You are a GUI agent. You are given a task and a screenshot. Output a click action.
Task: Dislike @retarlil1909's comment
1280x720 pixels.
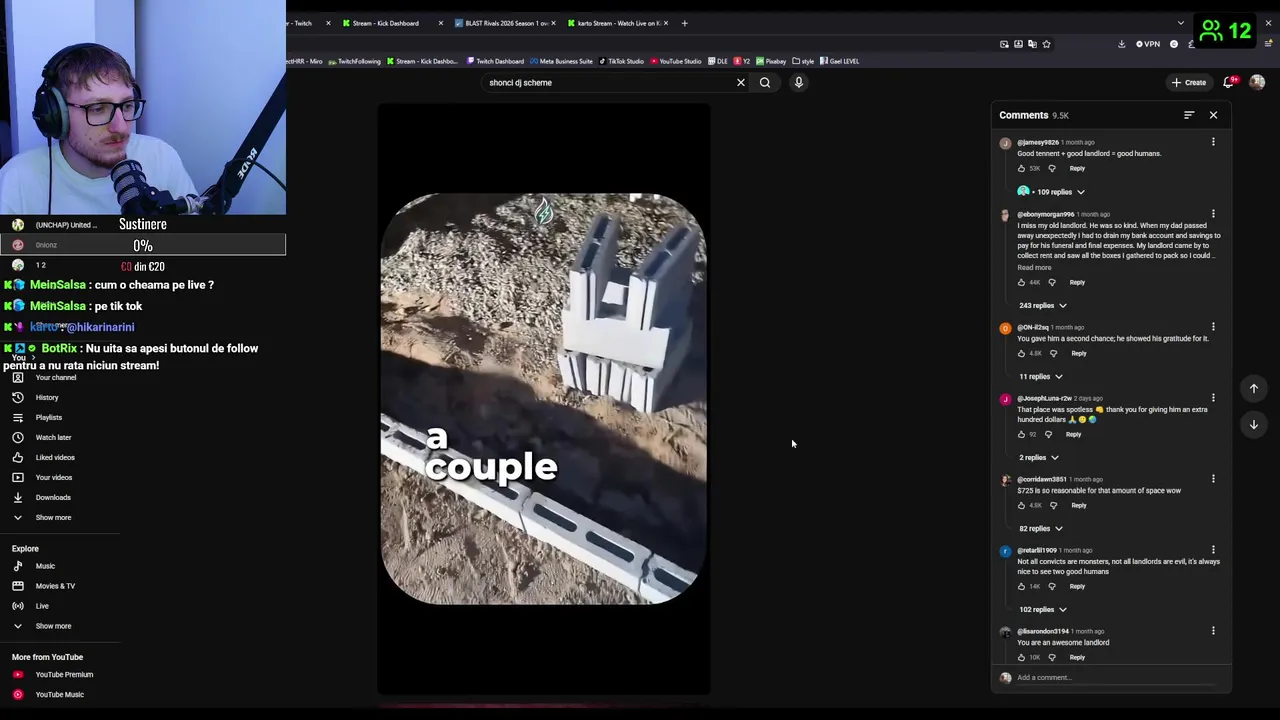coord(1052,586)
